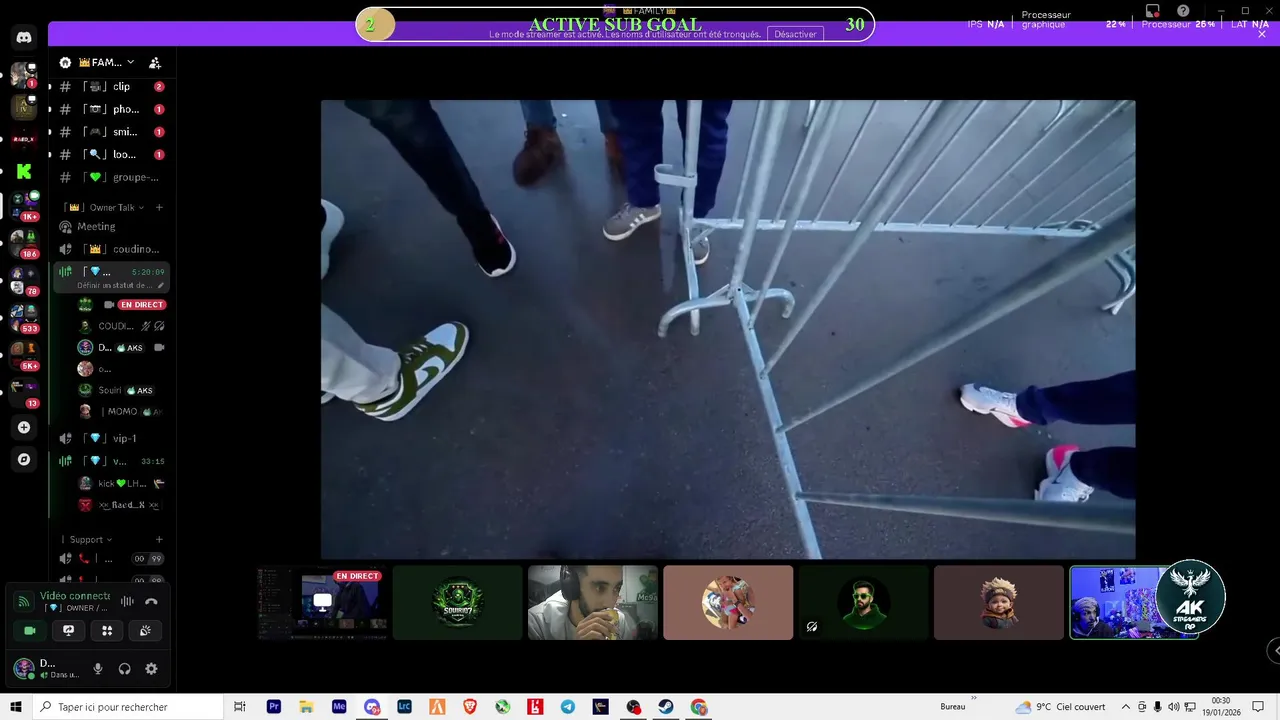Select the COUDI... voice participant
Screen dimensions: 1280x720
click(x=122, y=326)
